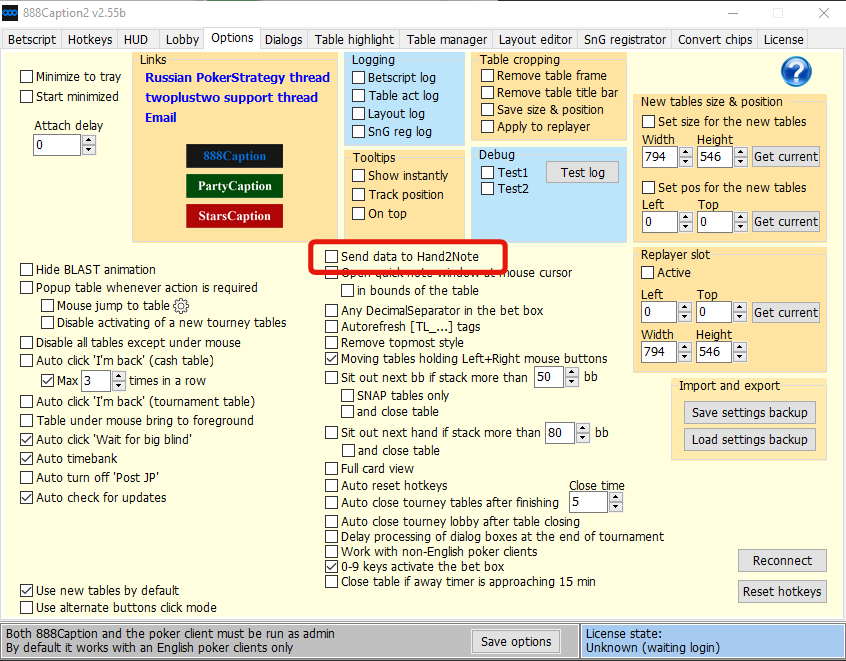Click the new tables Top position field
This screenshot has height=661, width=846.
pos(714,222)
